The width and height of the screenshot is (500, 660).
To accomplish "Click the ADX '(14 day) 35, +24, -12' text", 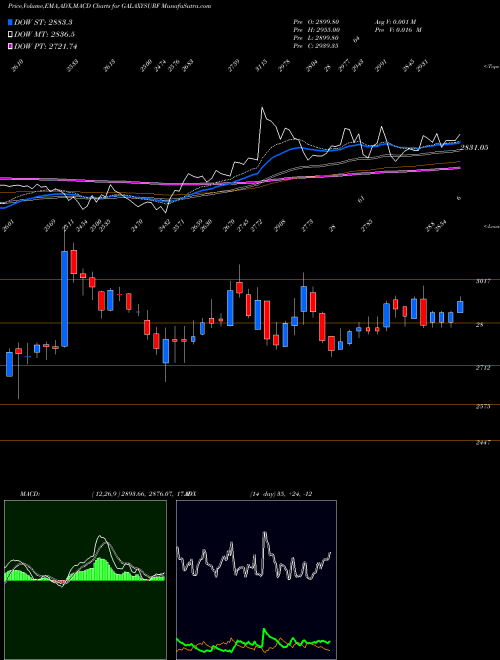I will click(281, 494).
